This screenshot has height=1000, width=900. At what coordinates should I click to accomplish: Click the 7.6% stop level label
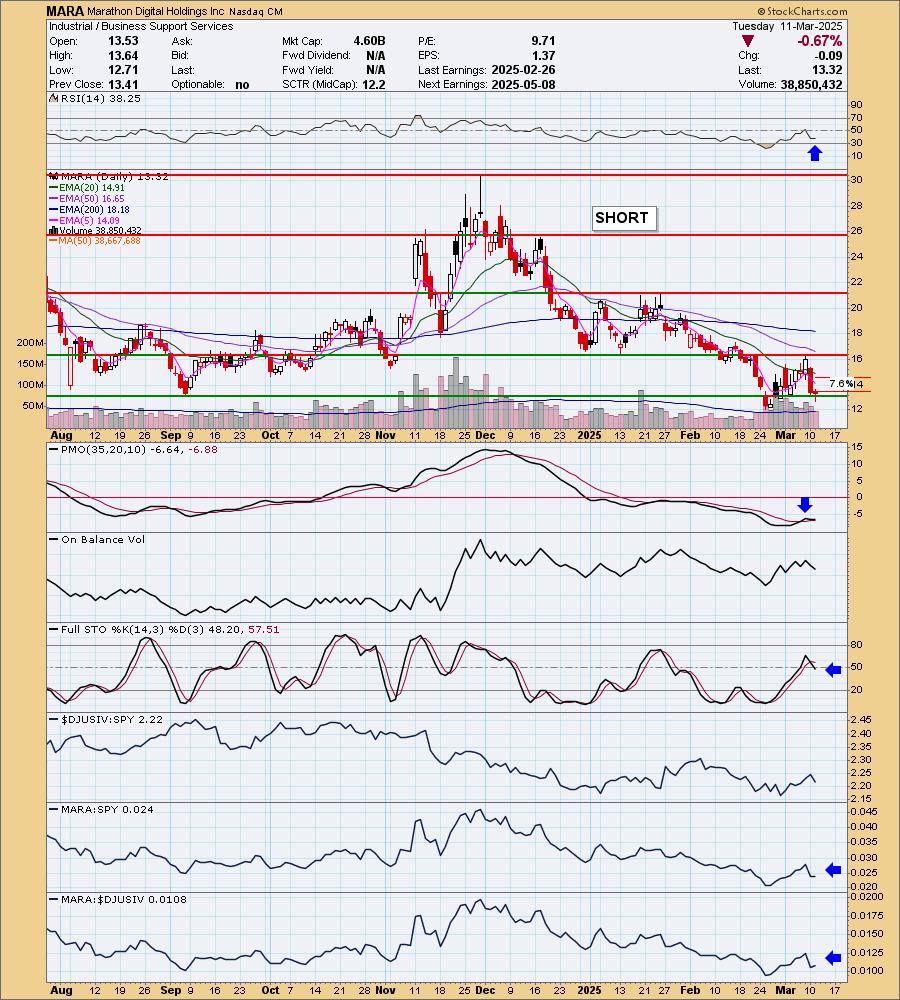click(x=841, y=384)
